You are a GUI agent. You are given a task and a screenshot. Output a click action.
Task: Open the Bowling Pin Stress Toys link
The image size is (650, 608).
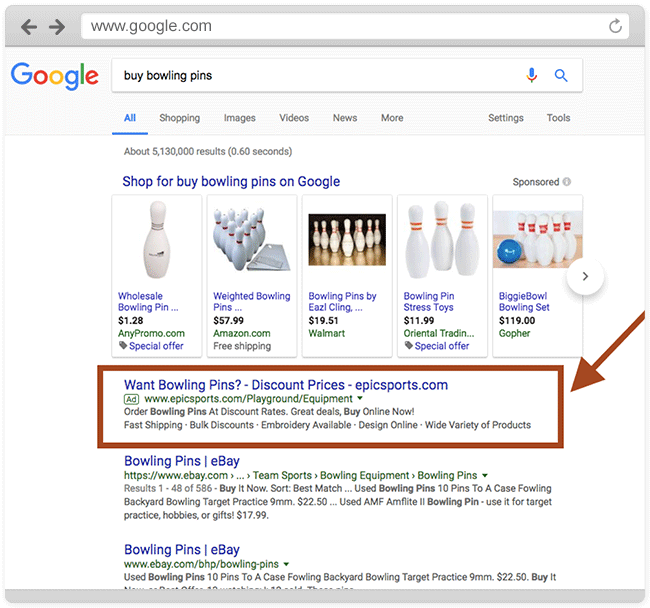coord(429,302)
